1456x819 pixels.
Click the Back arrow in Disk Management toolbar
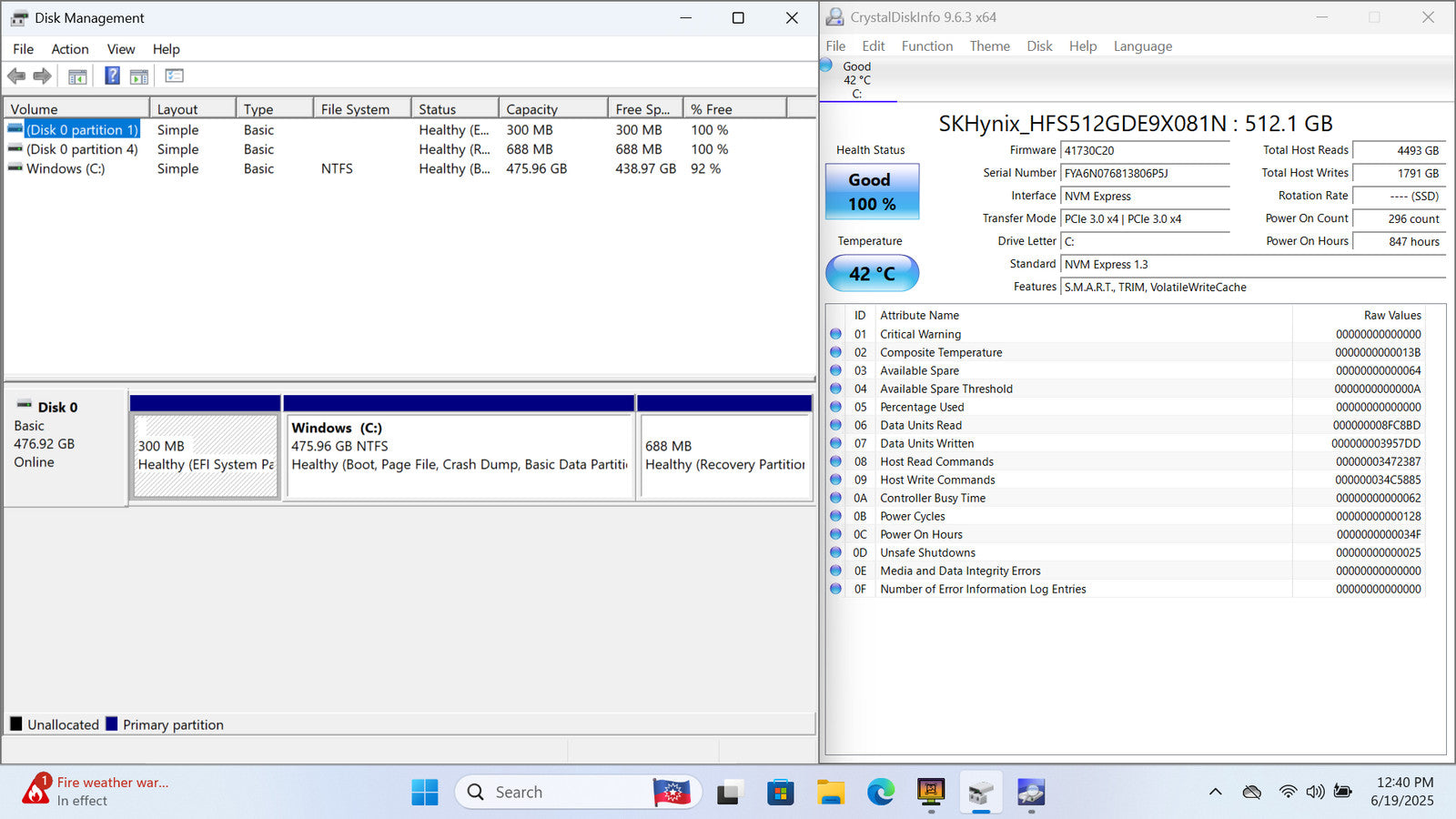point(16,76)
